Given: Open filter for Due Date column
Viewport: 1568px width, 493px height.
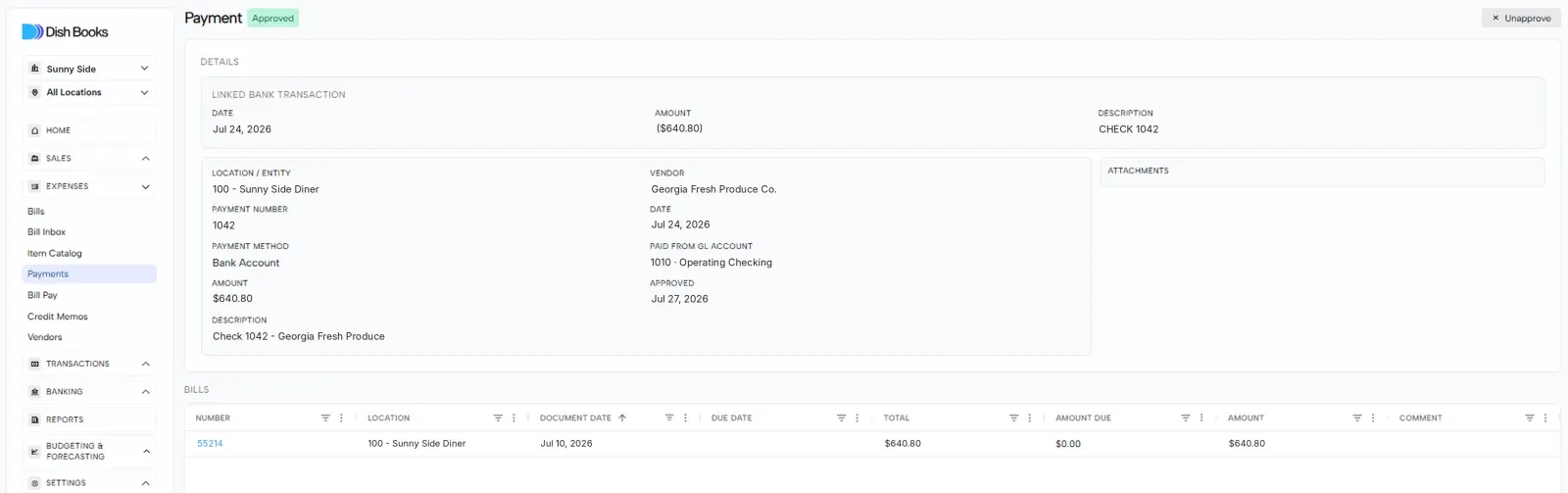Looking at the screenshot, I should coord(841,419).
